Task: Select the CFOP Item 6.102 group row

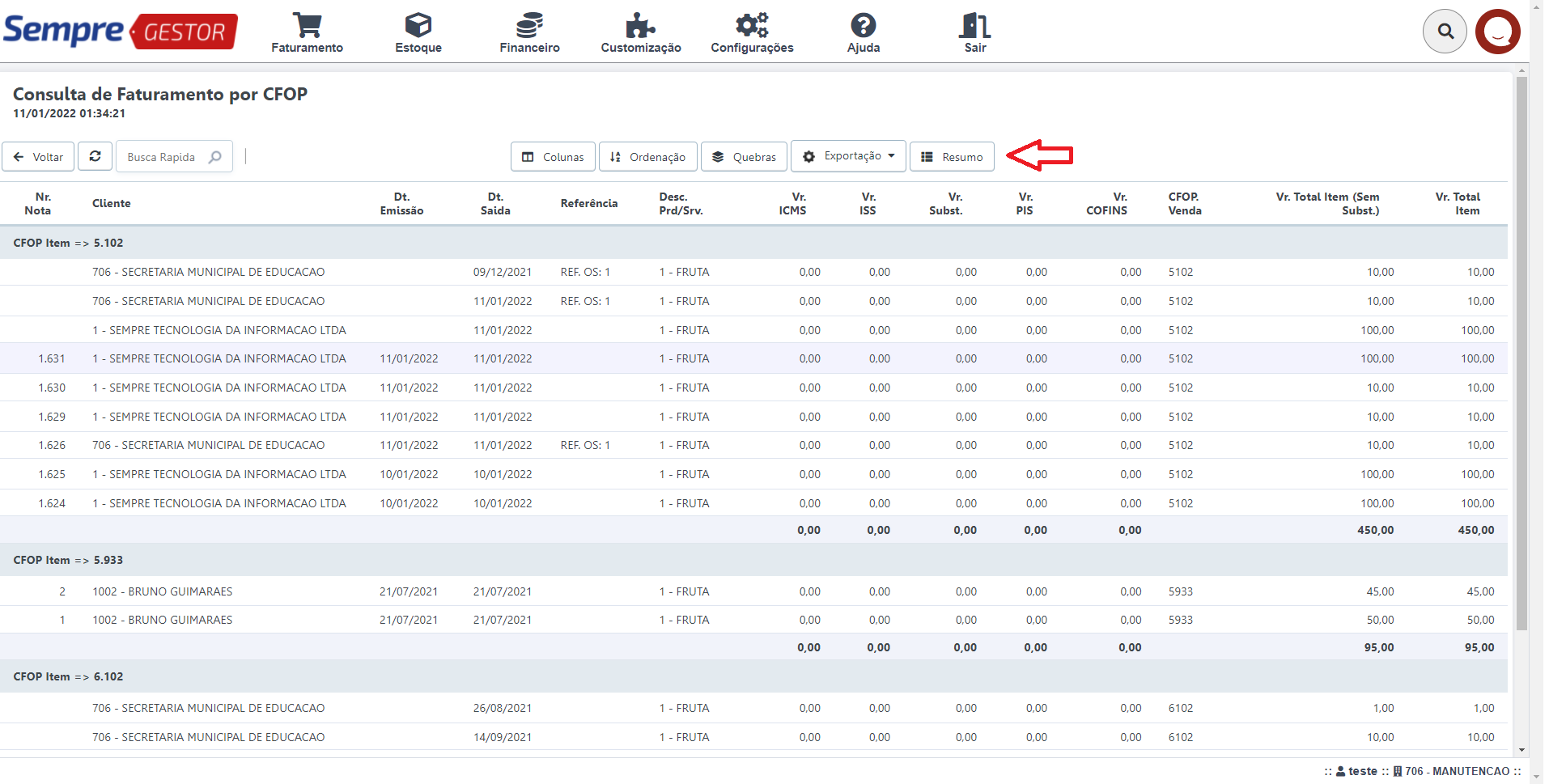Action: point(753,676)
